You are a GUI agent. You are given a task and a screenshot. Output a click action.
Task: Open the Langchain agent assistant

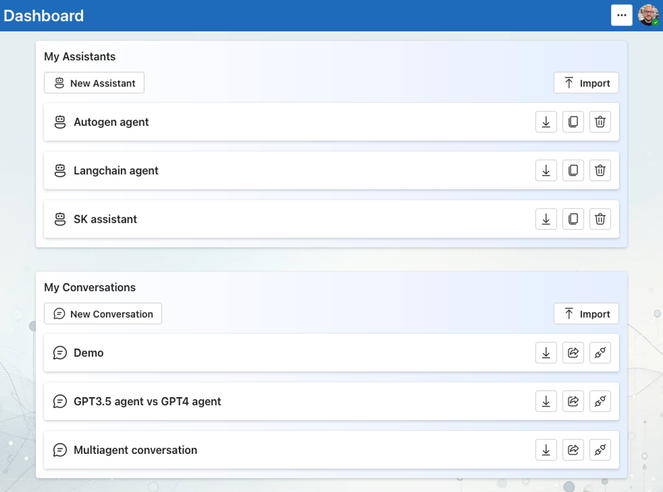click(331, 170)
